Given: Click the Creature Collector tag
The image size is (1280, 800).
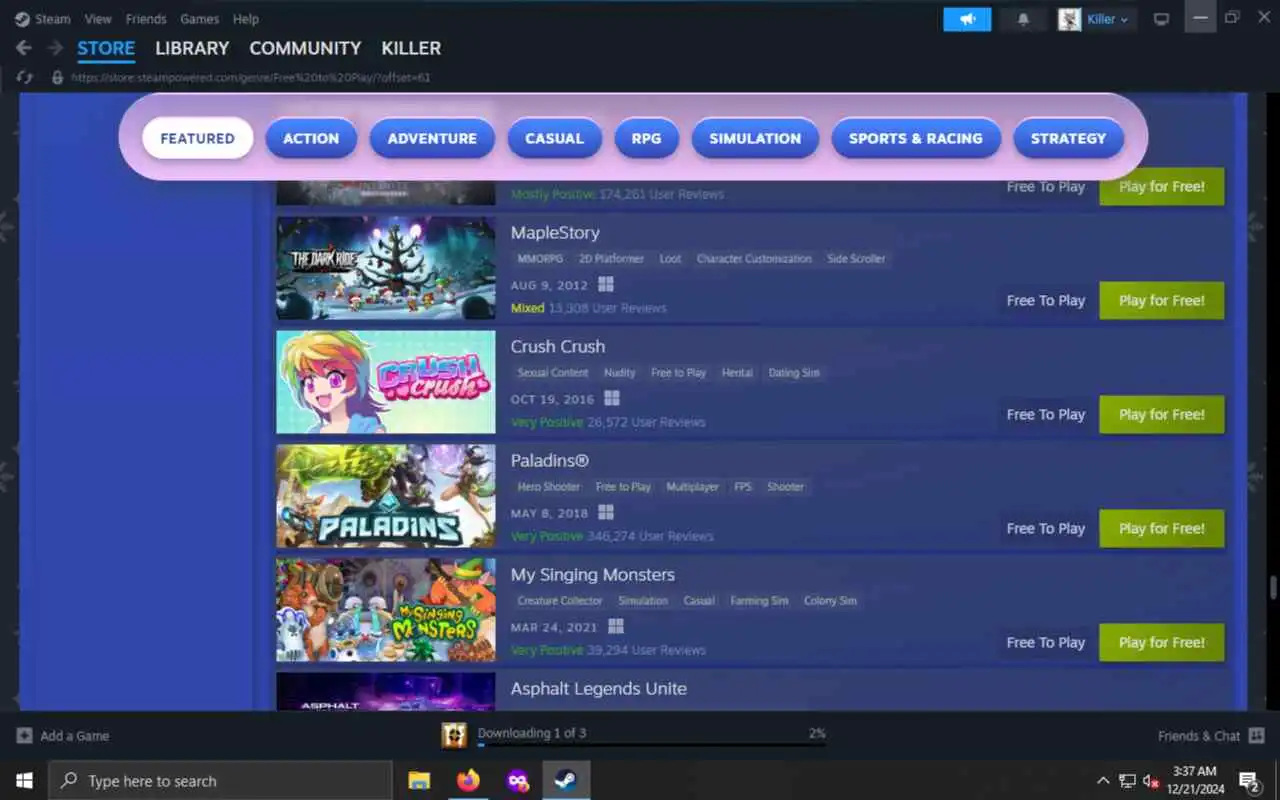Looking at the screenshot, I should click(x=560, y=600).
